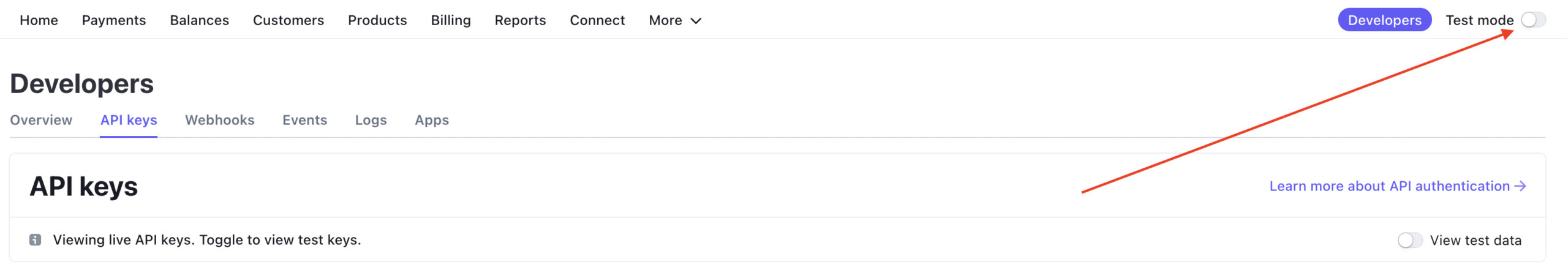Click the info icon beside live keys notice
Viewport: 1568px width, 270px height.
pos(36,240)
